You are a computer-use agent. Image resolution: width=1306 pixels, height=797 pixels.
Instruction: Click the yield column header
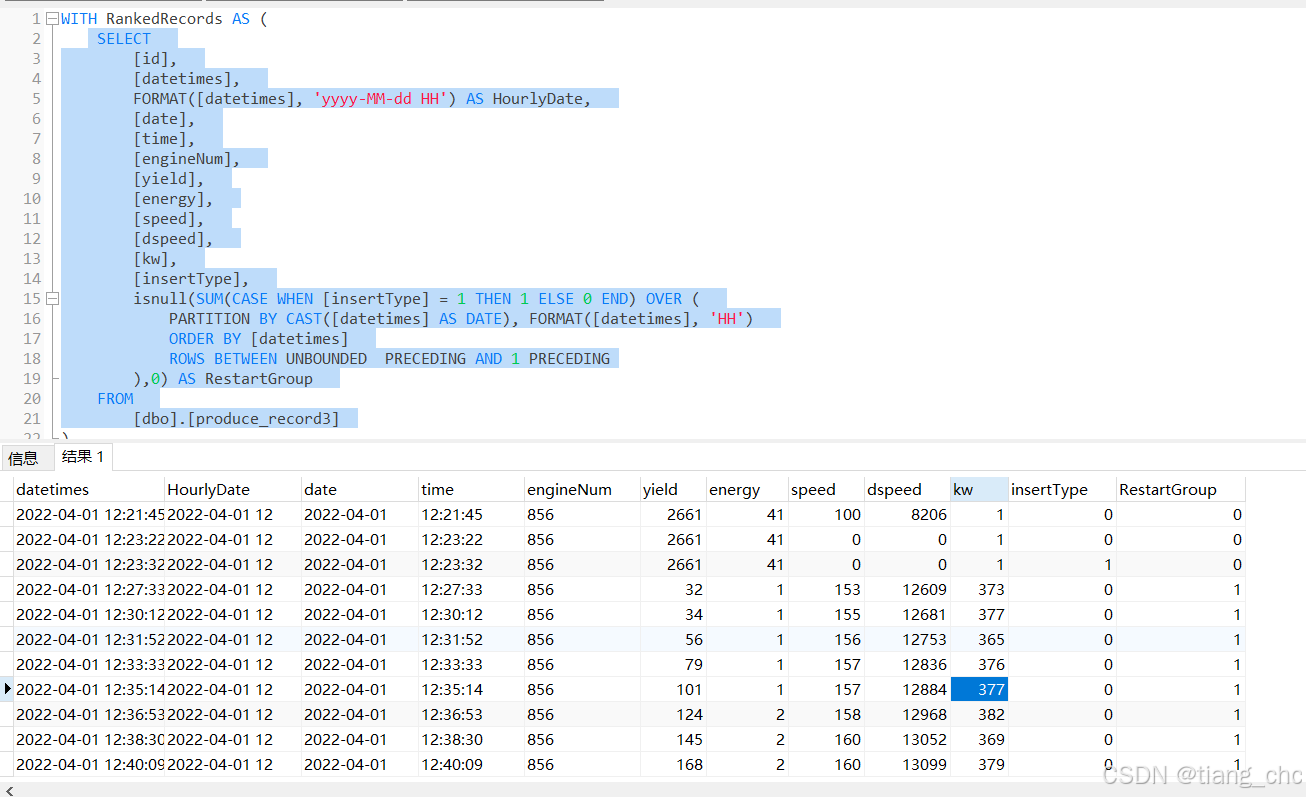(673, 490)
